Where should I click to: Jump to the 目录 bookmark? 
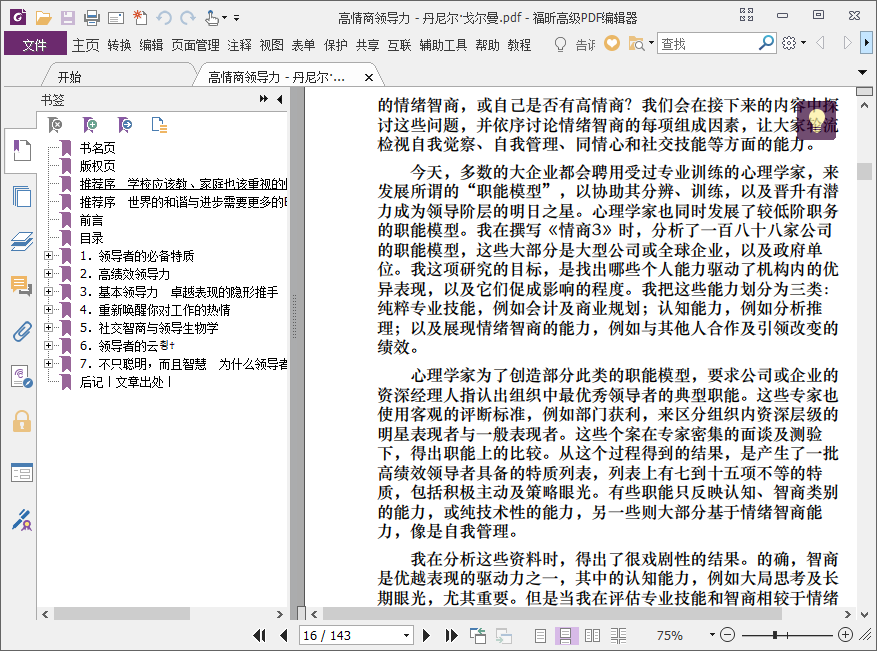(91, 238)
